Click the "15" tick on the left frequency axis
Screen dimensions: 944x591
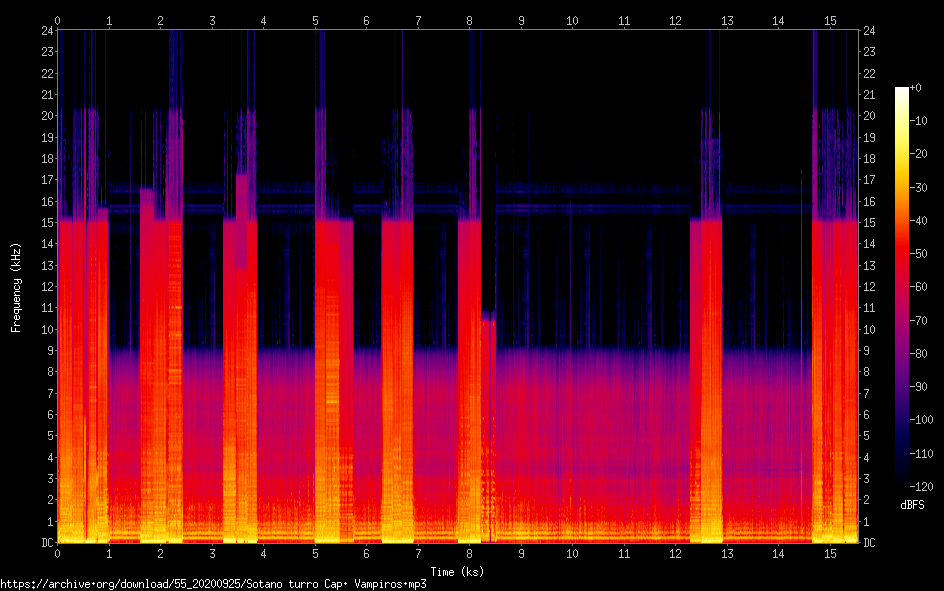click(x=47, y=223)
